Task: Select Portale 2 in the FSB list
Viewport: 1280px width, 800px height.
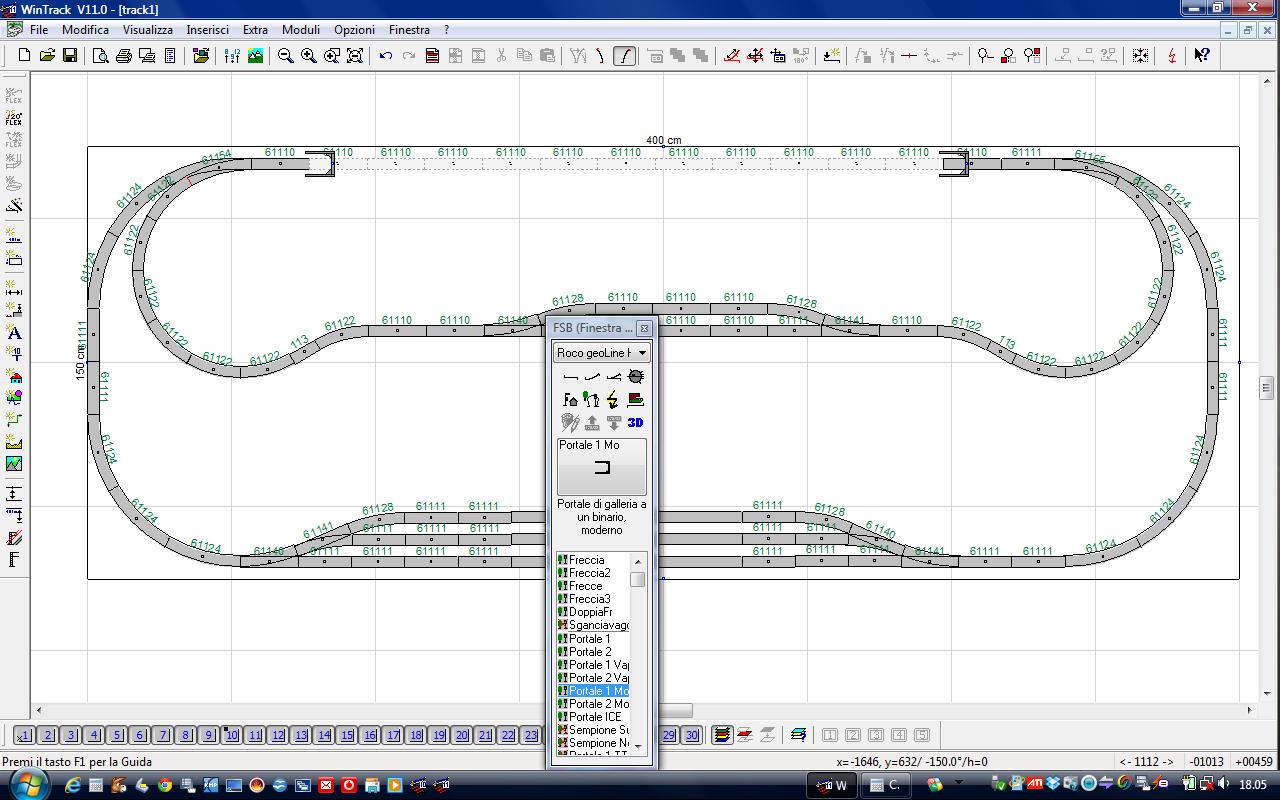Action: 593,651
